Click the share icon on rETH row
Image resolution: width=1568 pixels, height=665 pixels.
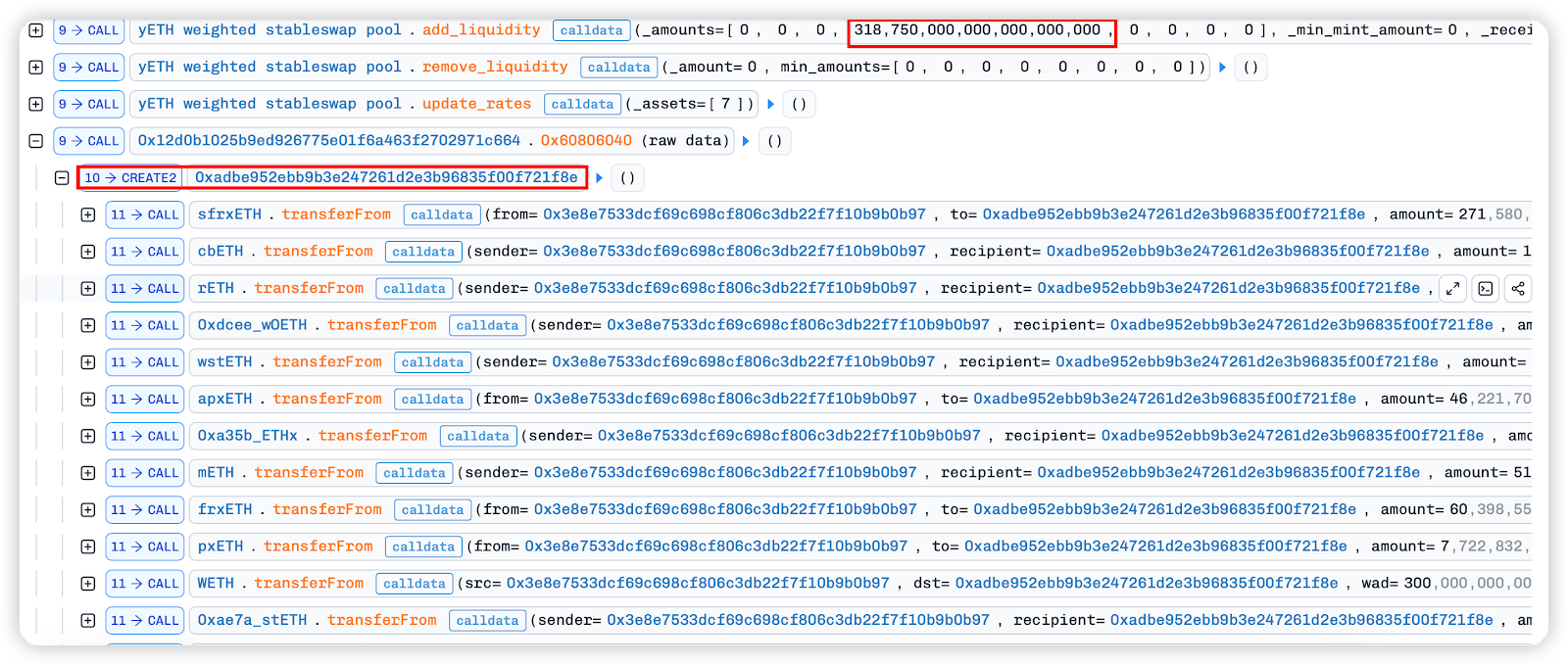point(1518,288)
